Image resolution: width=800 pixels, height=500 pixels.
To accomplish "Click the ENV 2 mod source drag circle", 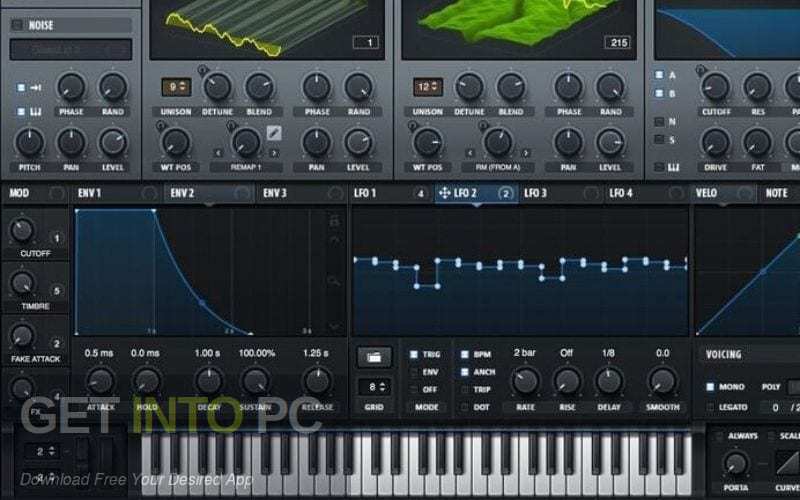I will 242,193.
